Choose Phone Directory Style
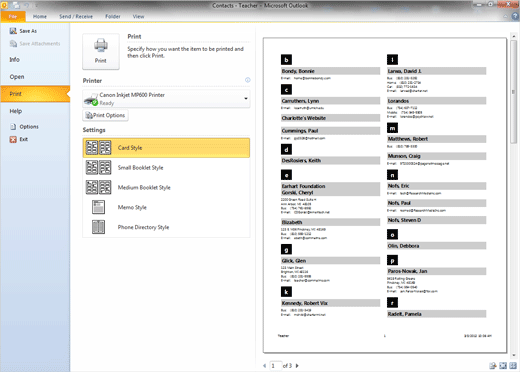This screenshot has width=520, height=372. [x=166, y=227]
